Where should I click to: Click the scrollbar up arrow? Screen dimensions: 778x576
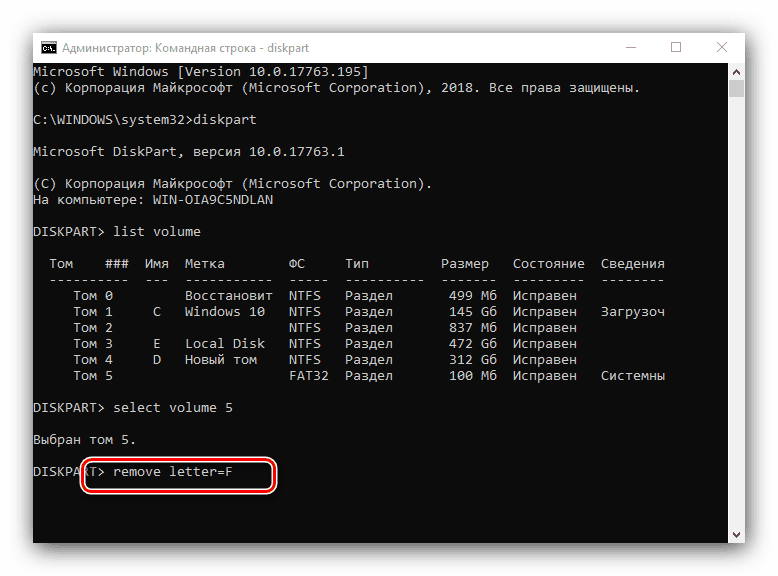coord(737,72)
